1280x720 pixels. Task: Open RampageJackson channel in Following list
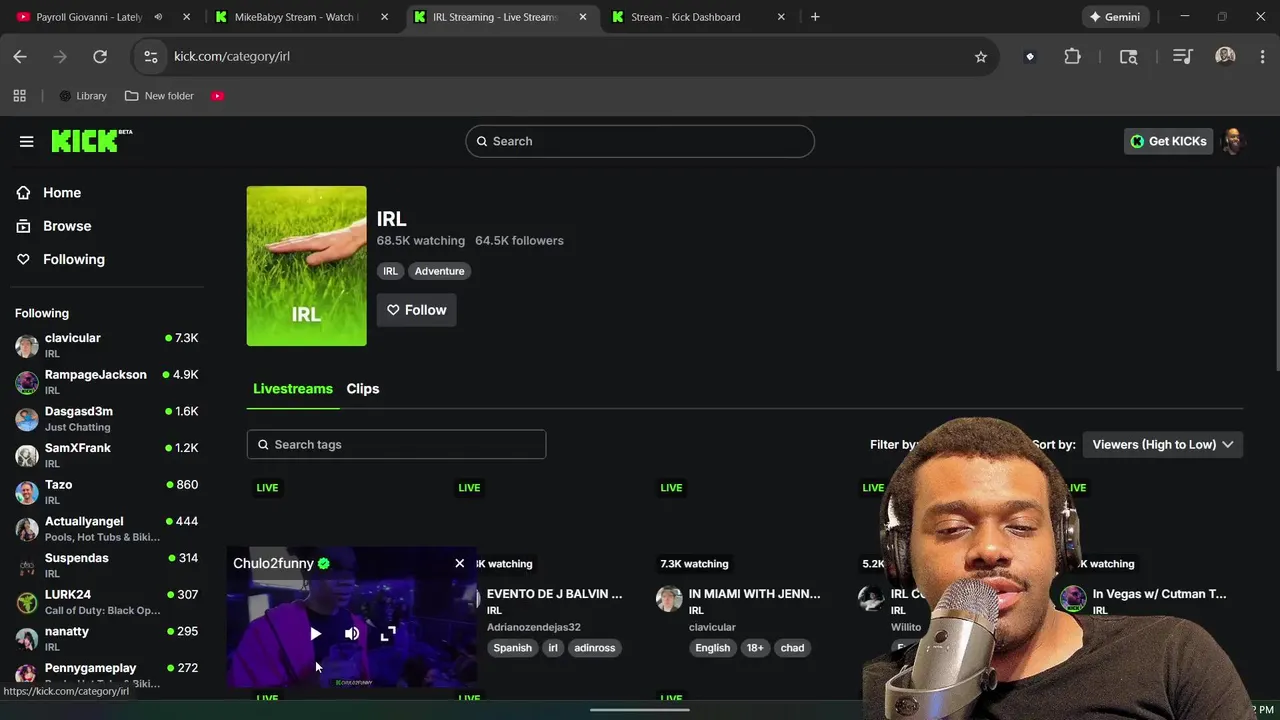coord(106,382)
